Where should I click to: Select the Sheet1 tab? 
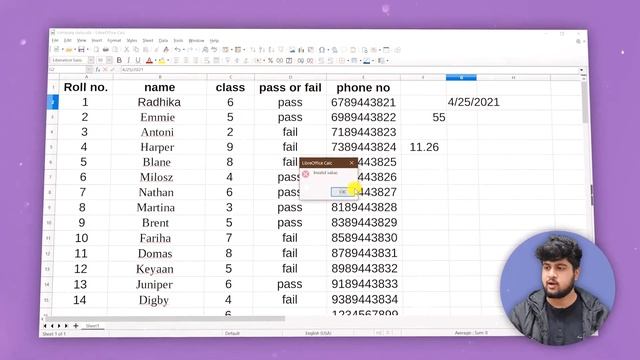pyautogui.click(x=93, y=326)
